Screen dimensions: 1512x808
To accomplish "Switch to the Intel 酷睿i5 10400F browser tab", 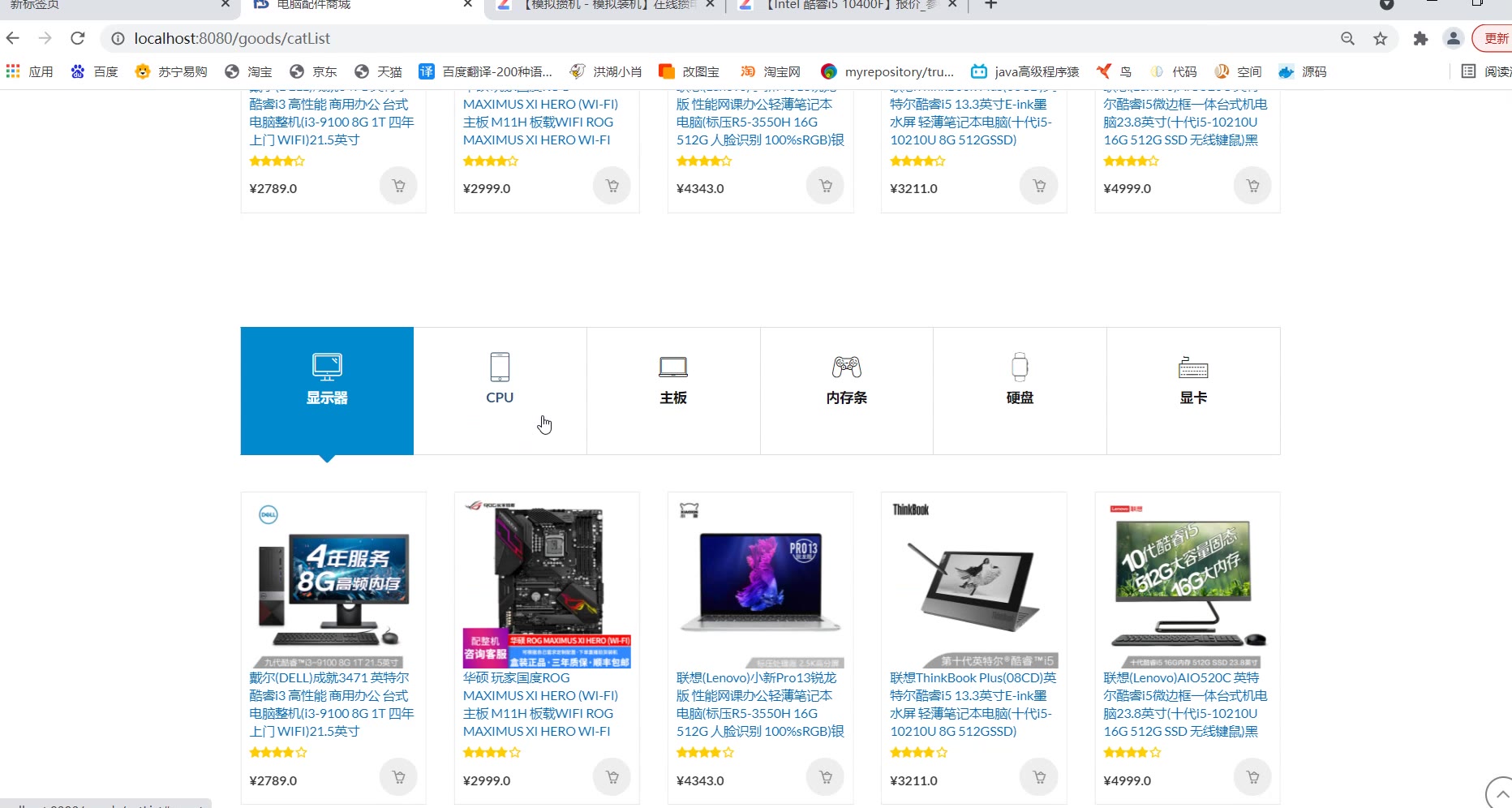I will pyautogui.click(x=848, y=6).
